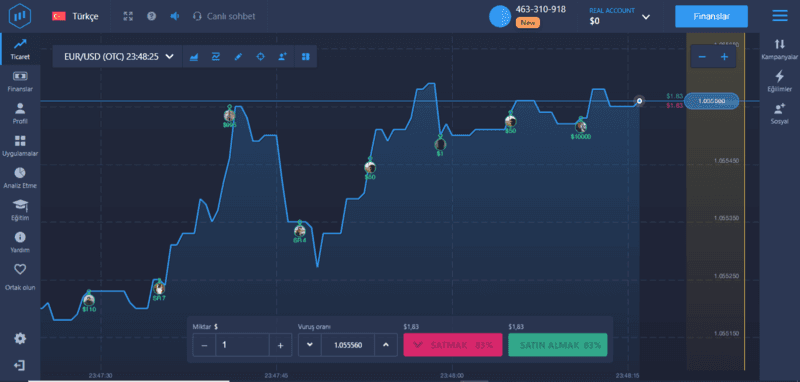Open the Yardım sidebar item
The width and height of the screenshot is (800, 382).
click(x=20, y=242)
